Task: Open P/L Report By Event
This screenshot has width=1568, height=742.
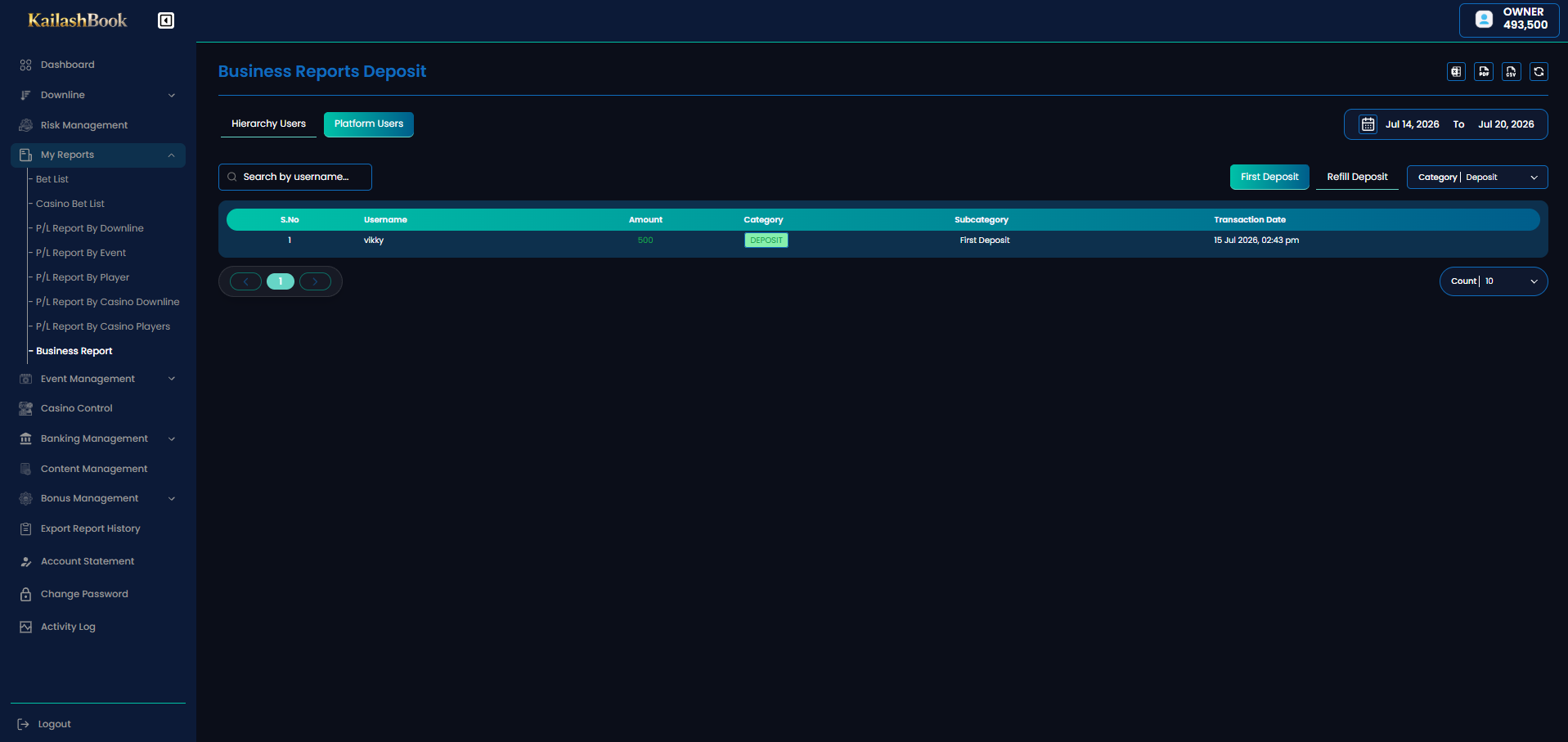Action: point(81,253)
